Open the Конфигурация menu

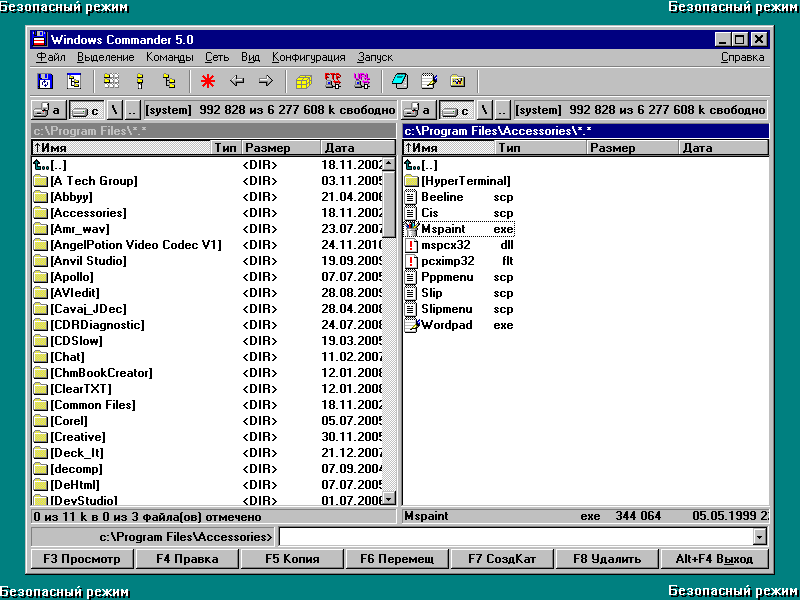[309, 57]
